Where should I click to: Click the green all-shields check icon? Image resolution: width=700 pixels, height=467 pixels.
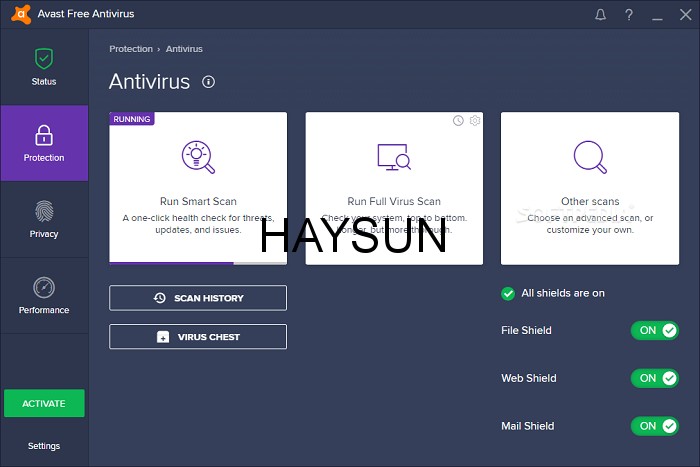[x=508, y=293]
